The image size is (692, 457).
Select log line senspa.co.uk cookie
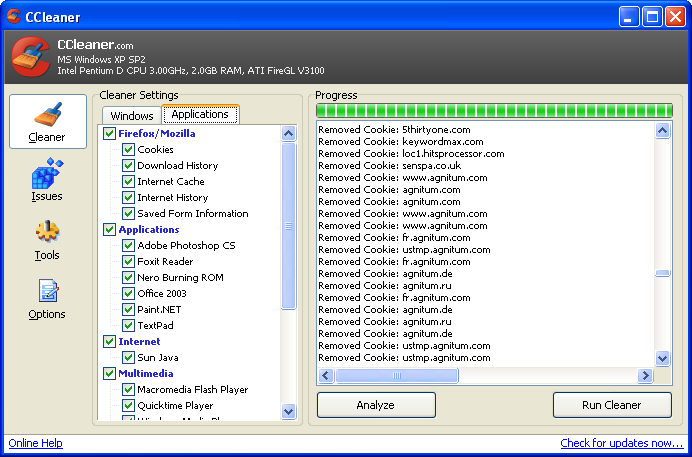(x=390, y=165)
